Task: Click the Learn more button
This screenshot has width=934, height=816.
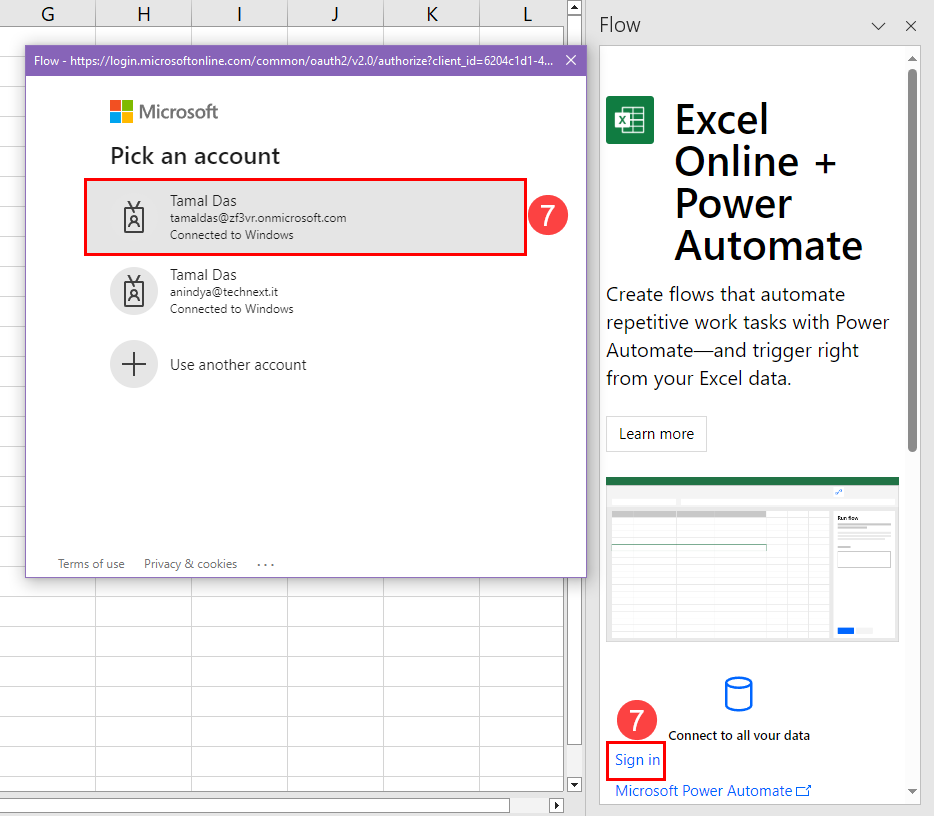Action: click(x=656, y=434)
